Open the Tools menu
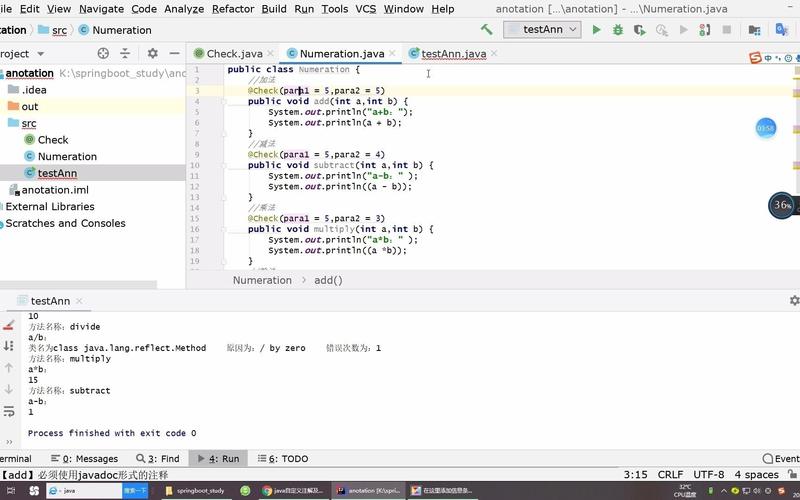800x500 pixels. click(335, 9)
